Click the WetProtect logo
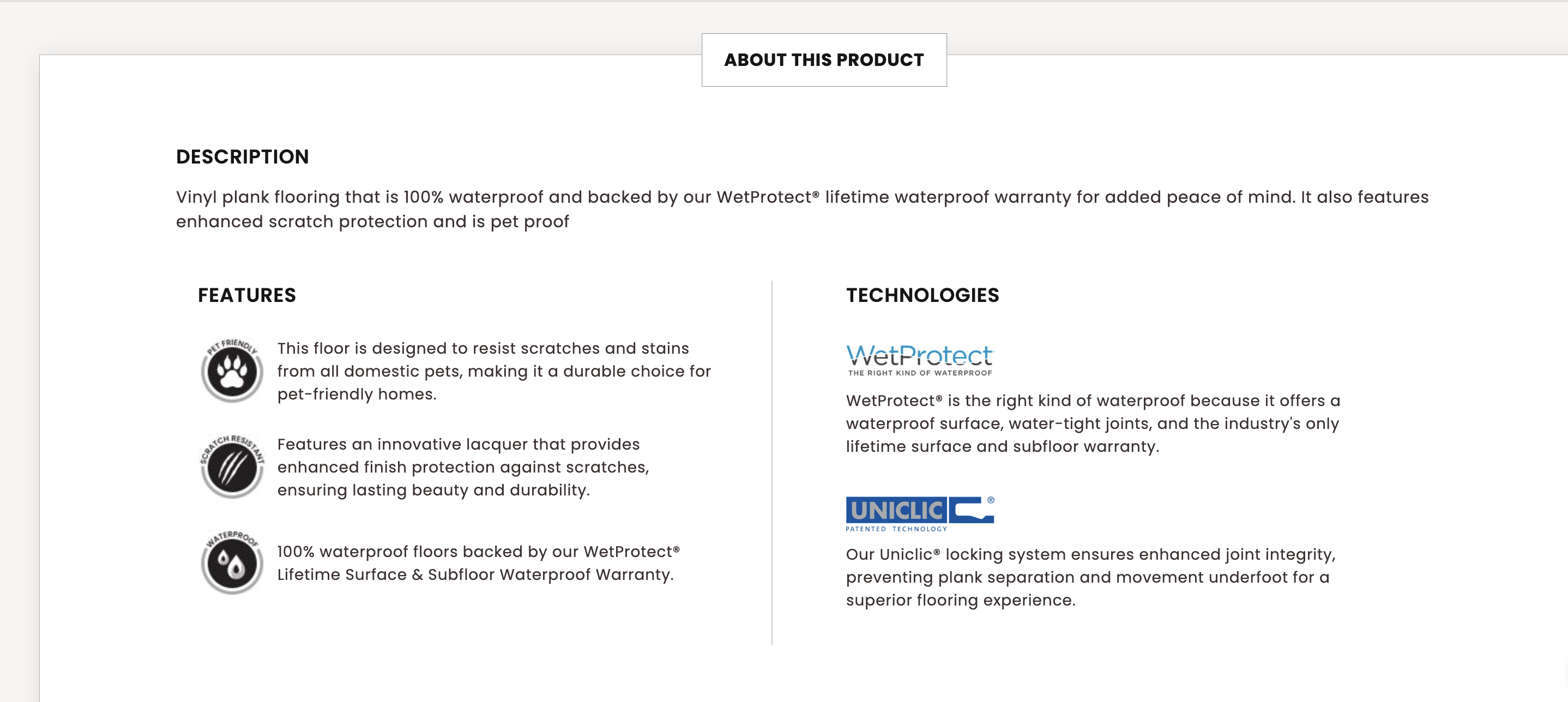This screenshot has width=1568, height=702. pos(919,355)
